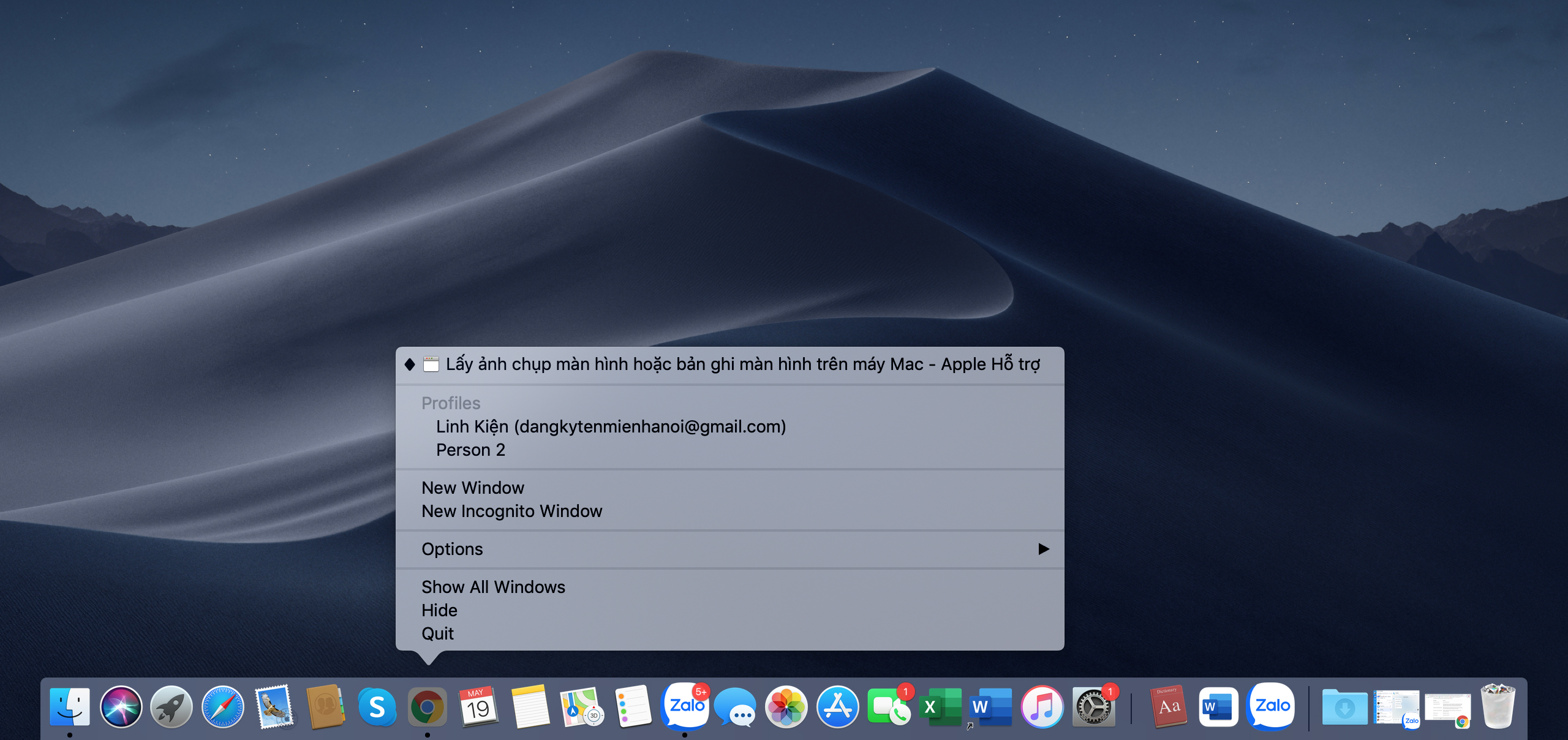Open Microsoft Excel in dock
1568x740 pixels.
coord(940,706)
